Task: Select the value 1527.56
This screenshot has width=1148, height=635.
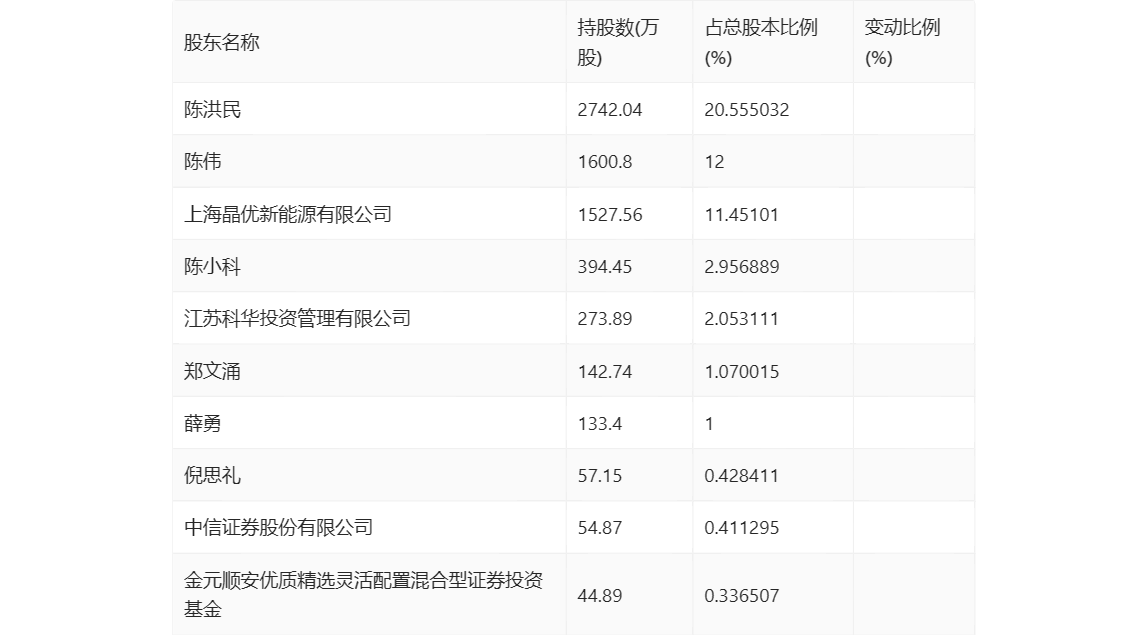Action: 610,215
